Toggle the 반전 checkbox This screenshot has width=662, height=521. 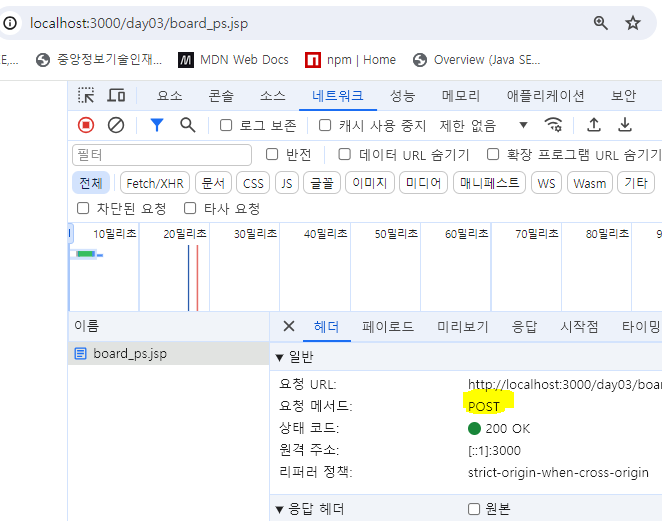pyautogui.click(x=272, y=155)
